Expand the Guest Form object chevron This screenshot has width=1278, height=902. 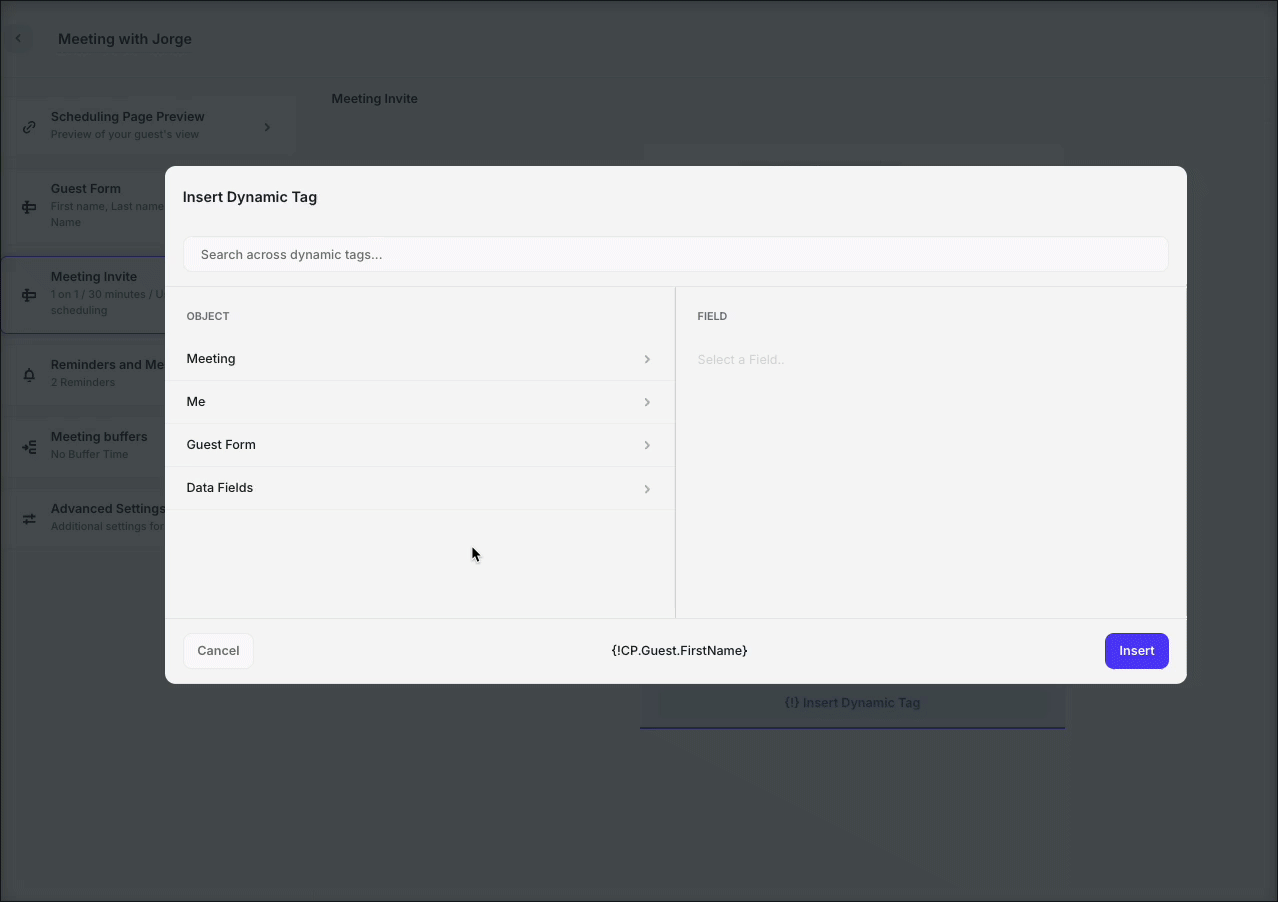point(647,445)
